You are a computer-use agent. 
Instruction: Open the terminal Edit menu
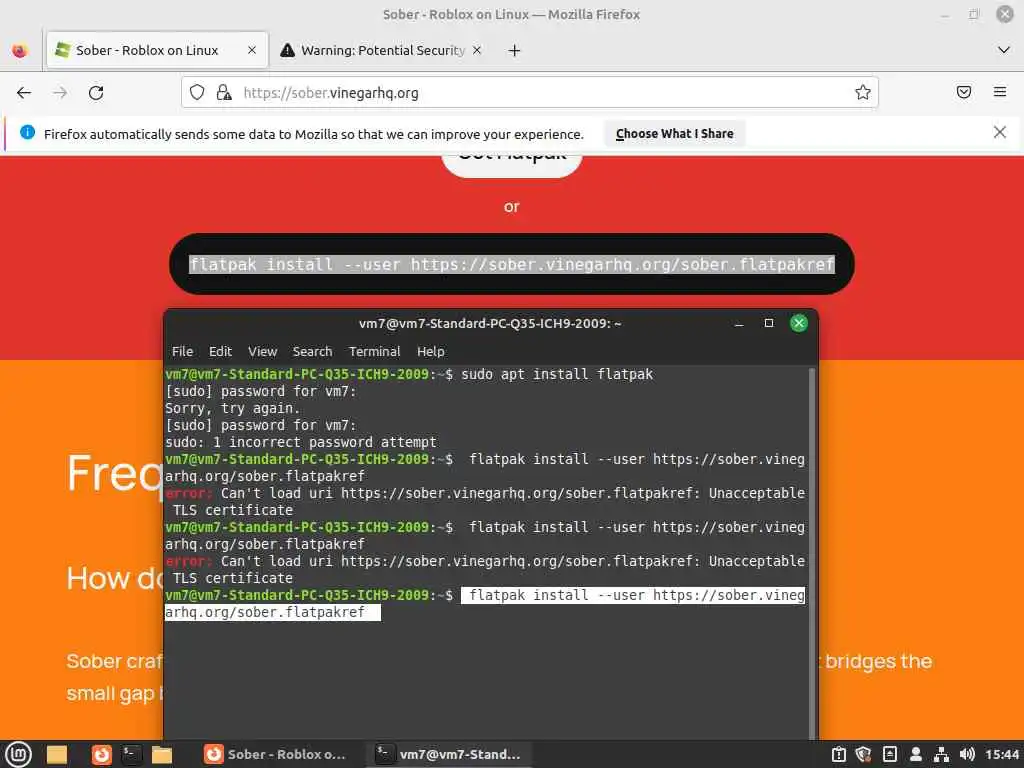pos(220,351)
